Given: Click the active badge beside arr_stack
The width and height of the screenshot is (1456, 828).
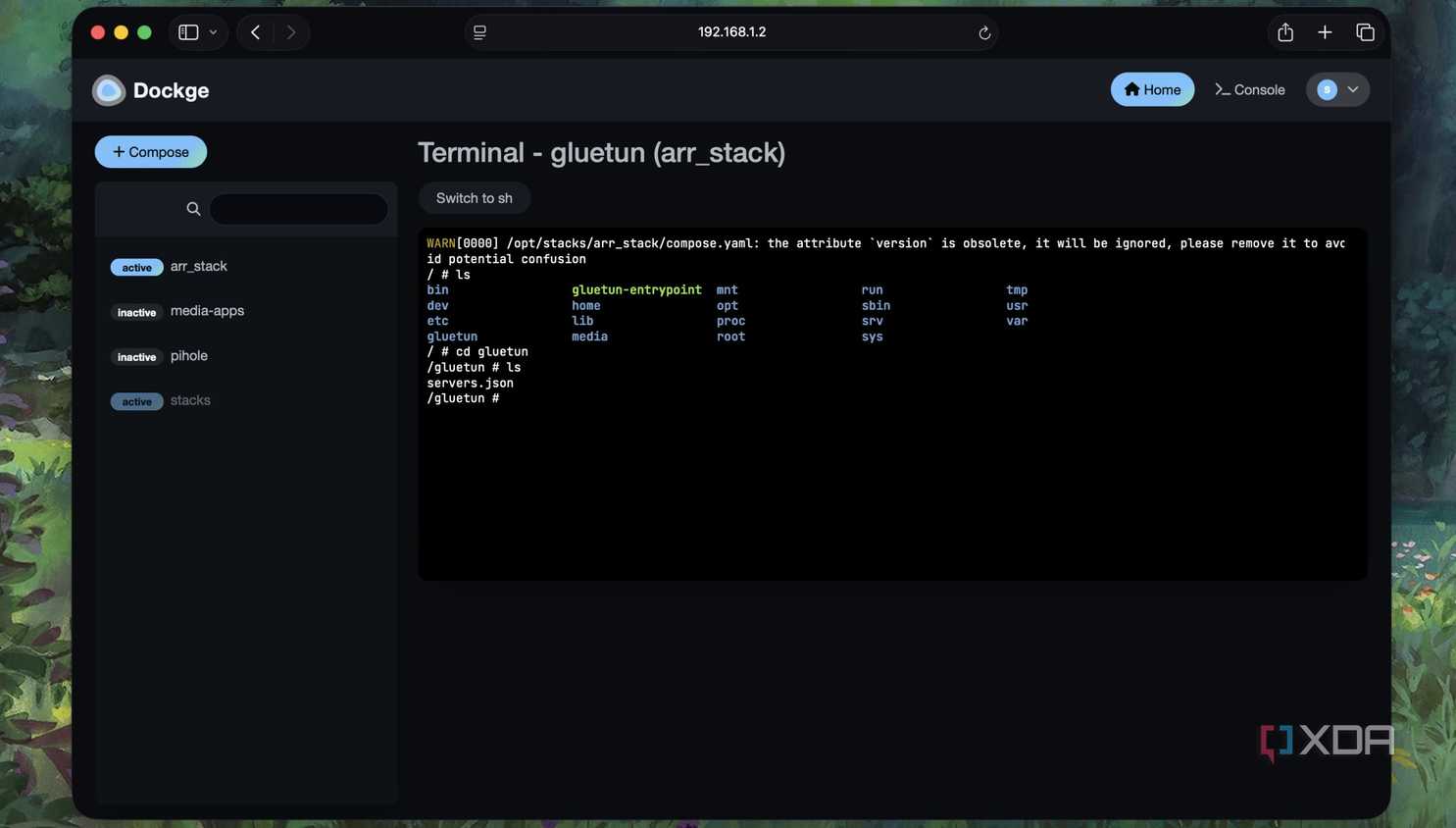Looking at the screenshot, I should pyautogui.click(x=136, y=267).
